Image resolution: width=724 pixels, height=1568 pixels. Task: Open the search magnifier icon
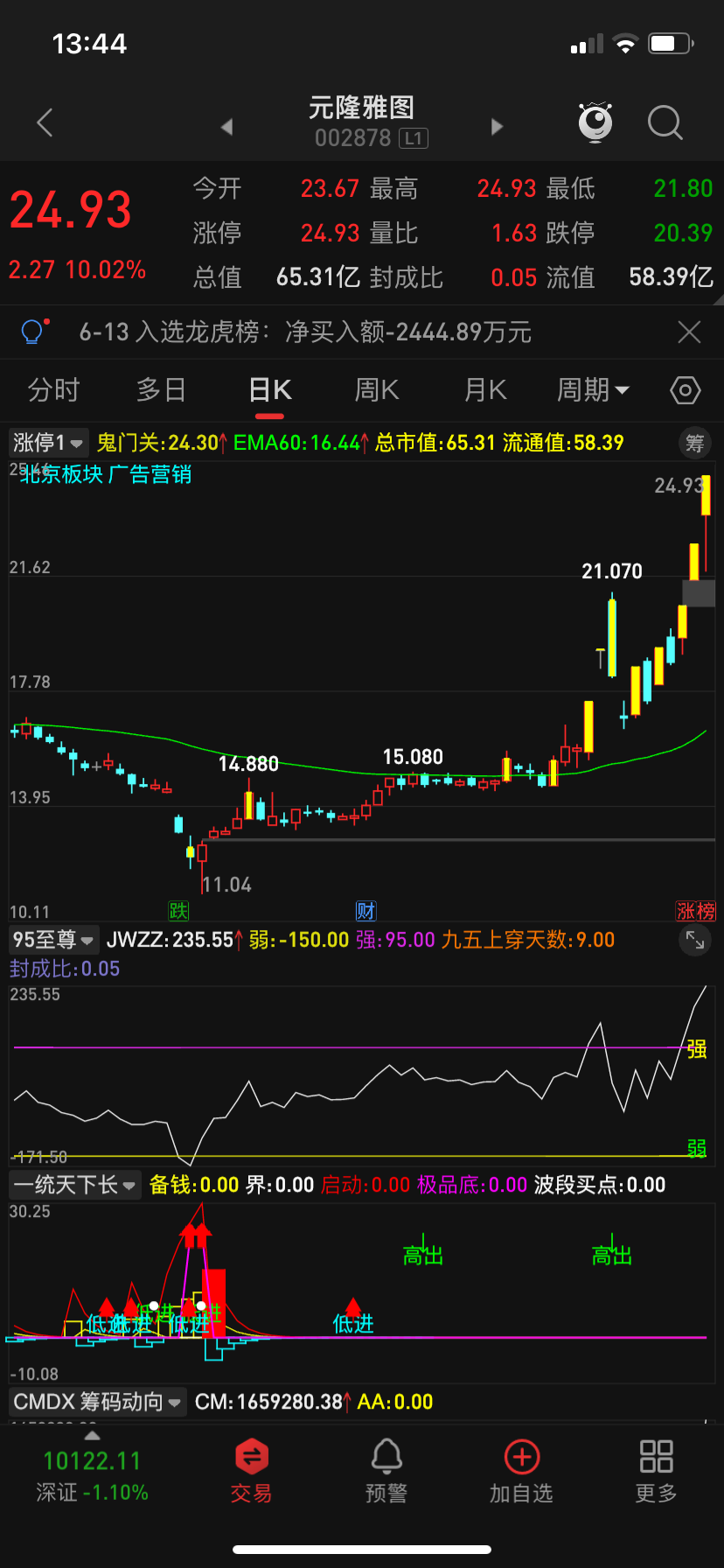coord(665,123)
